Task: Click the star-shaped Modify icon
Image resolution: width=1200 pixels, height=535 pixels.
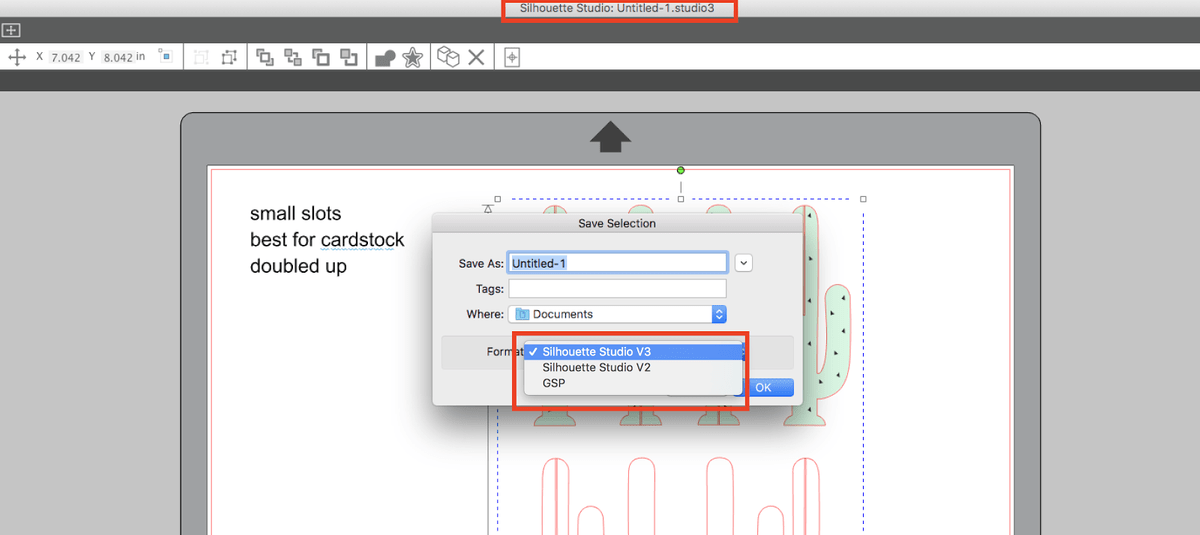Action: 412,57
